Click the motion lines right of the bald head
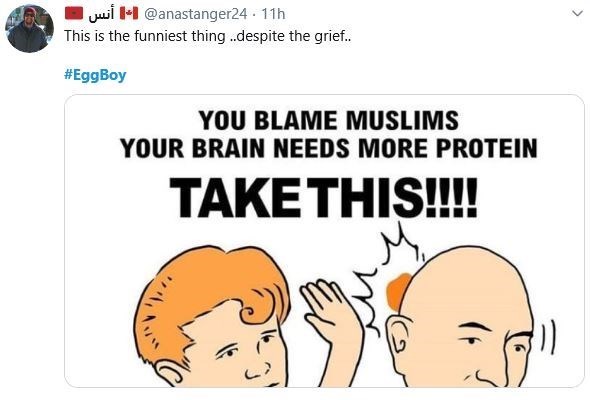 [548, 337]
